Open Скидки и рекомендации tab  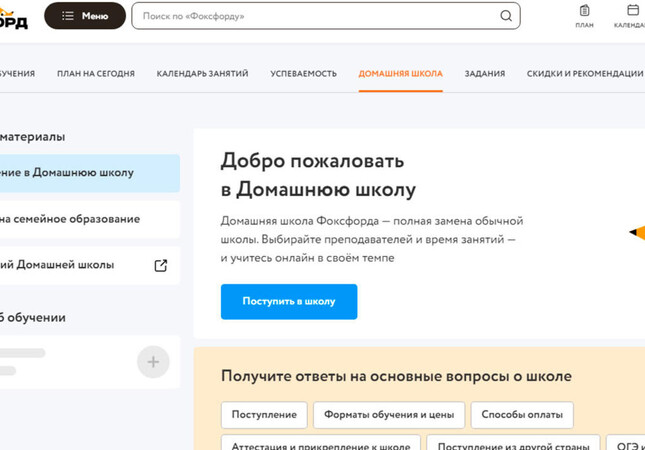pos(585,74)
